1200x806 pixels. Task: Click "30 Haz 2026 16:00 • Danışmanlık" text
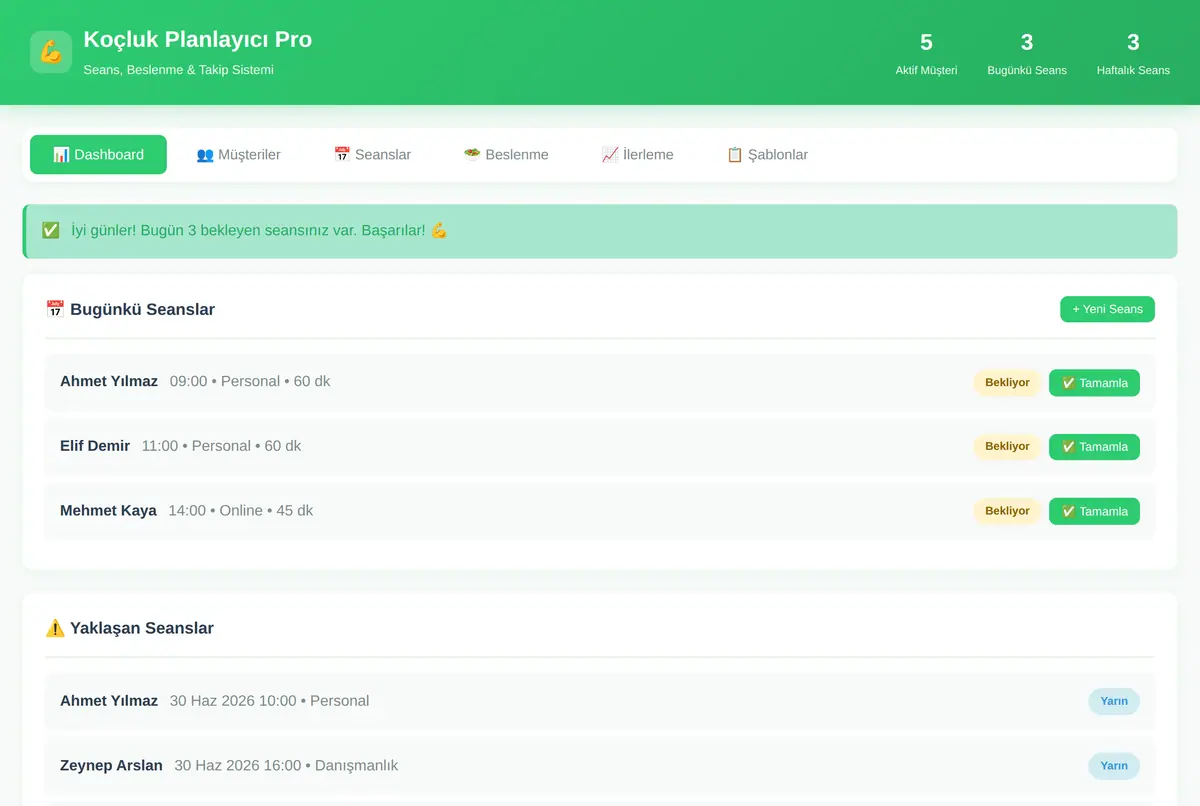click(x=286, y=765)
